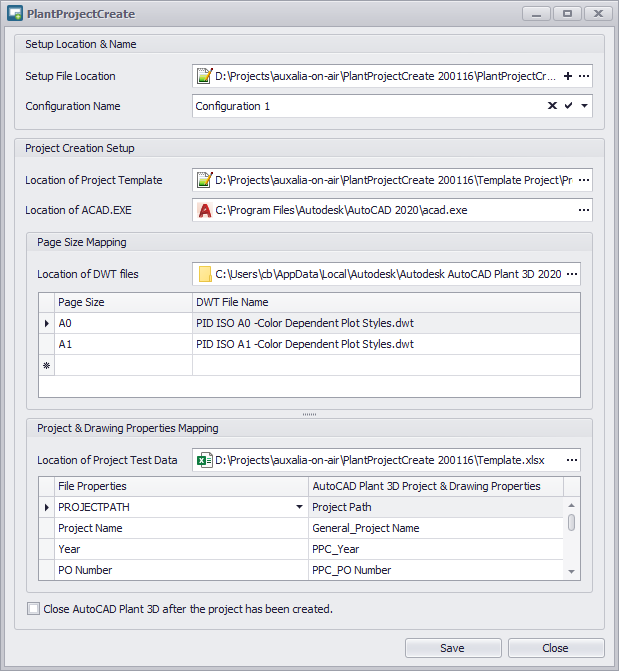Browse for DWT files folder via ellipsis
This screenshot has width=619, height=671.
572,274
